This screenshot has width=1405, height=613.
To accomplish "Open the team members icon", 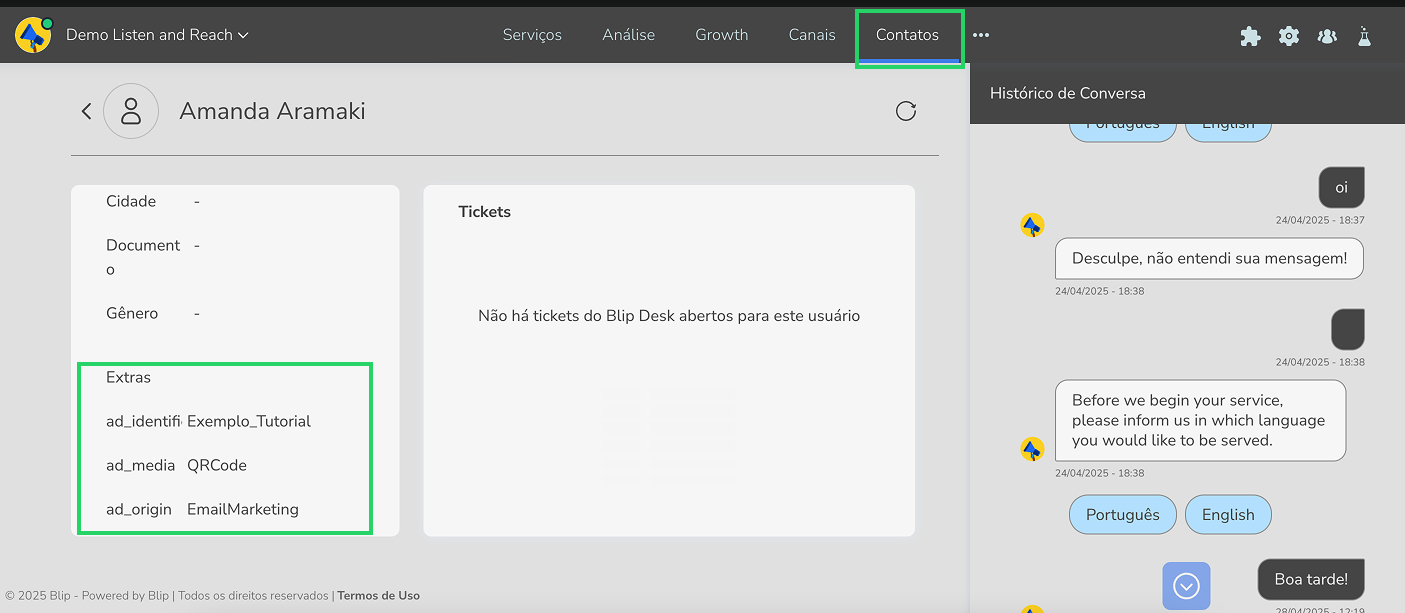I will click(1327, 36).
